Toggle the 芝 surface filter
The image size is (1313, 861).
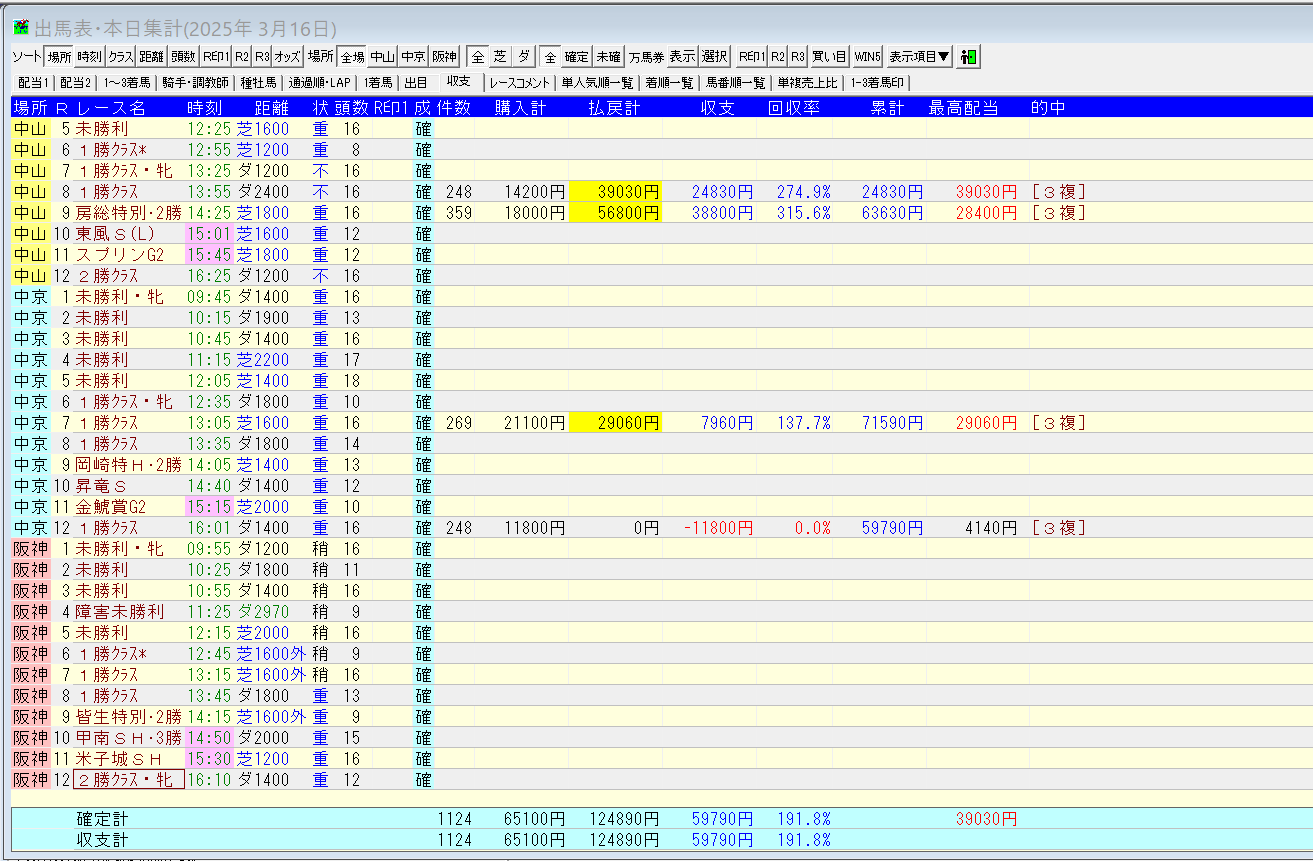click(501, 57)
